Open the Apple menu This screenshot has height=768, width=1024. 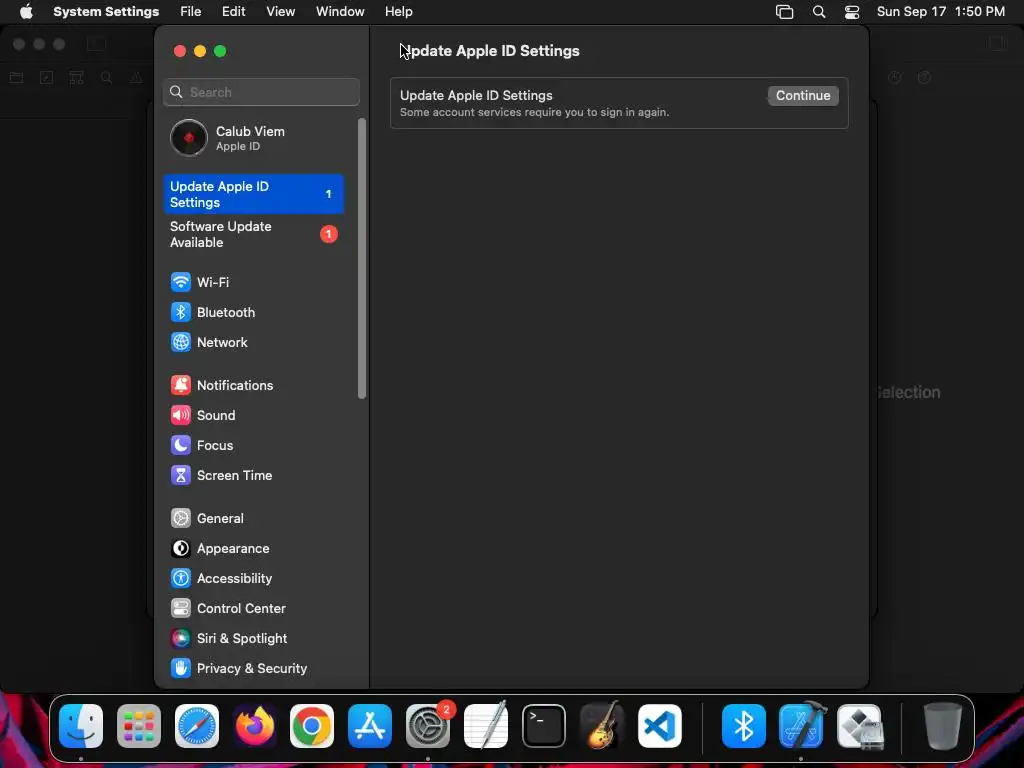point(26,12)
